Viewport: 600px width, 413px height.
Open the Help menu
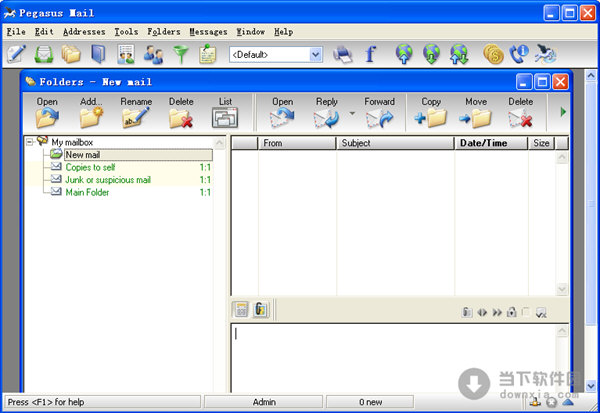284,32
